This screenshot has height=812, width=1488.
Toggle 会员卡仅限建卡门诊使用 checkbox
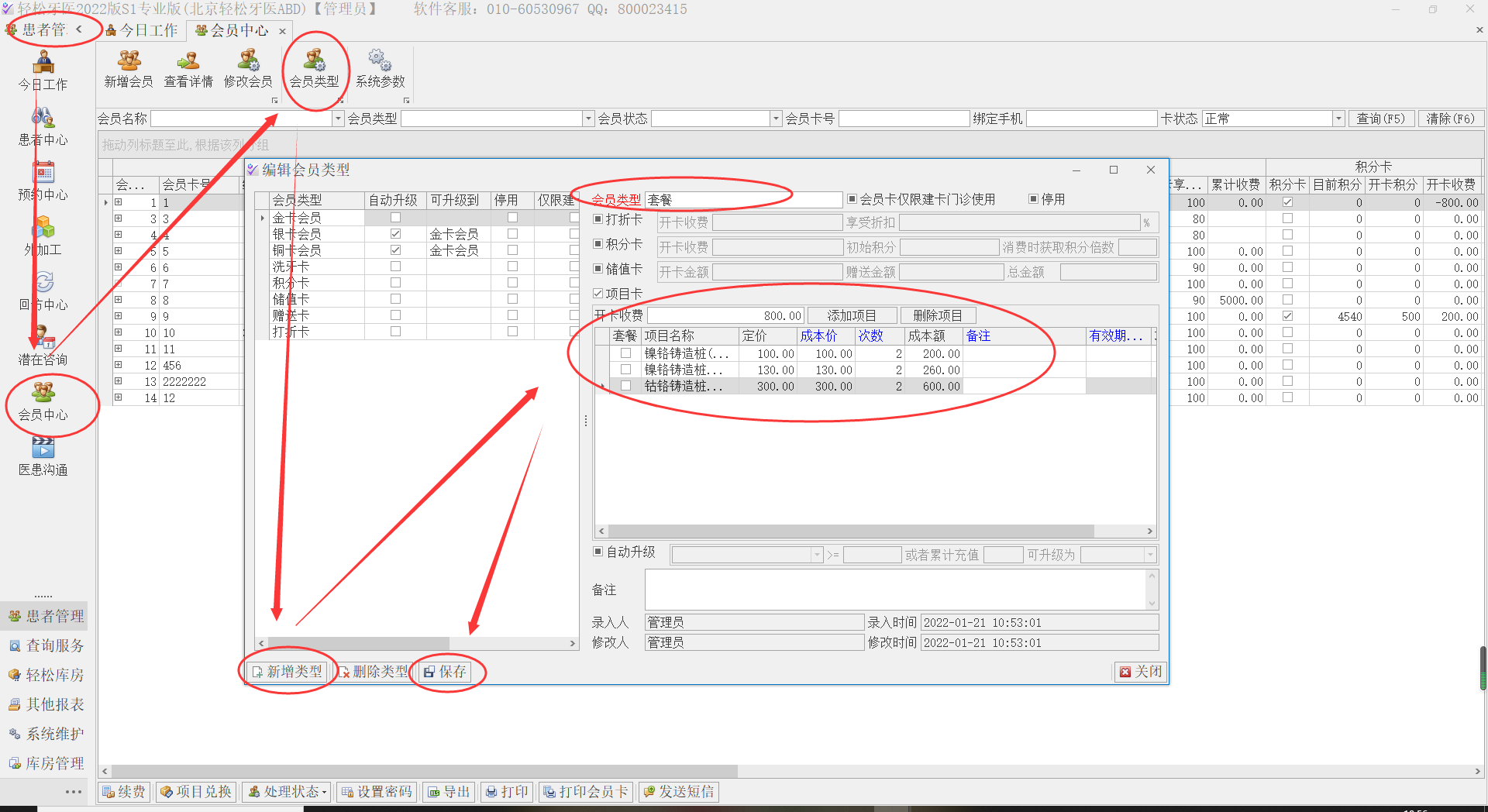(852, 199)
